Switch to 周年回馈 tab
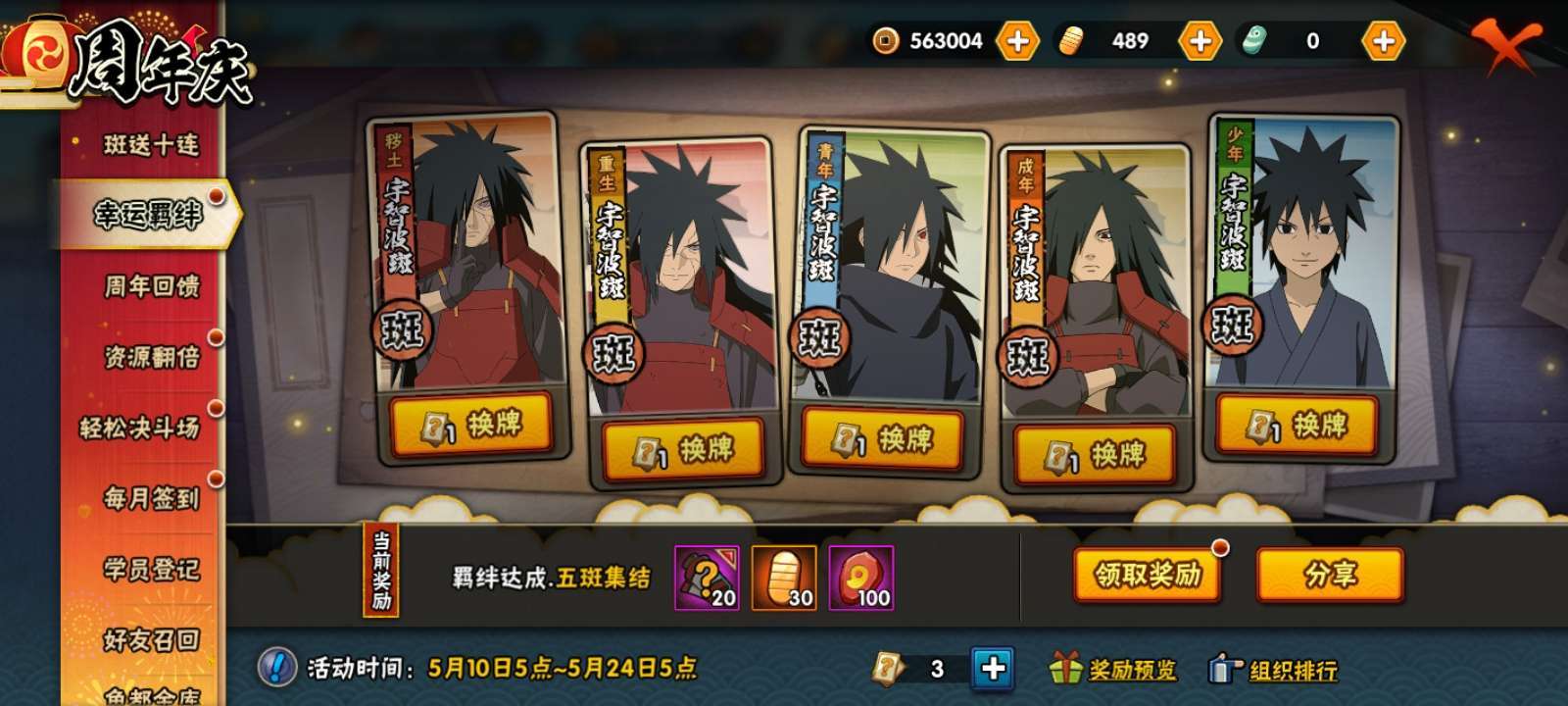This screenshot has width=1568, height=706. (x=150, y=285)
